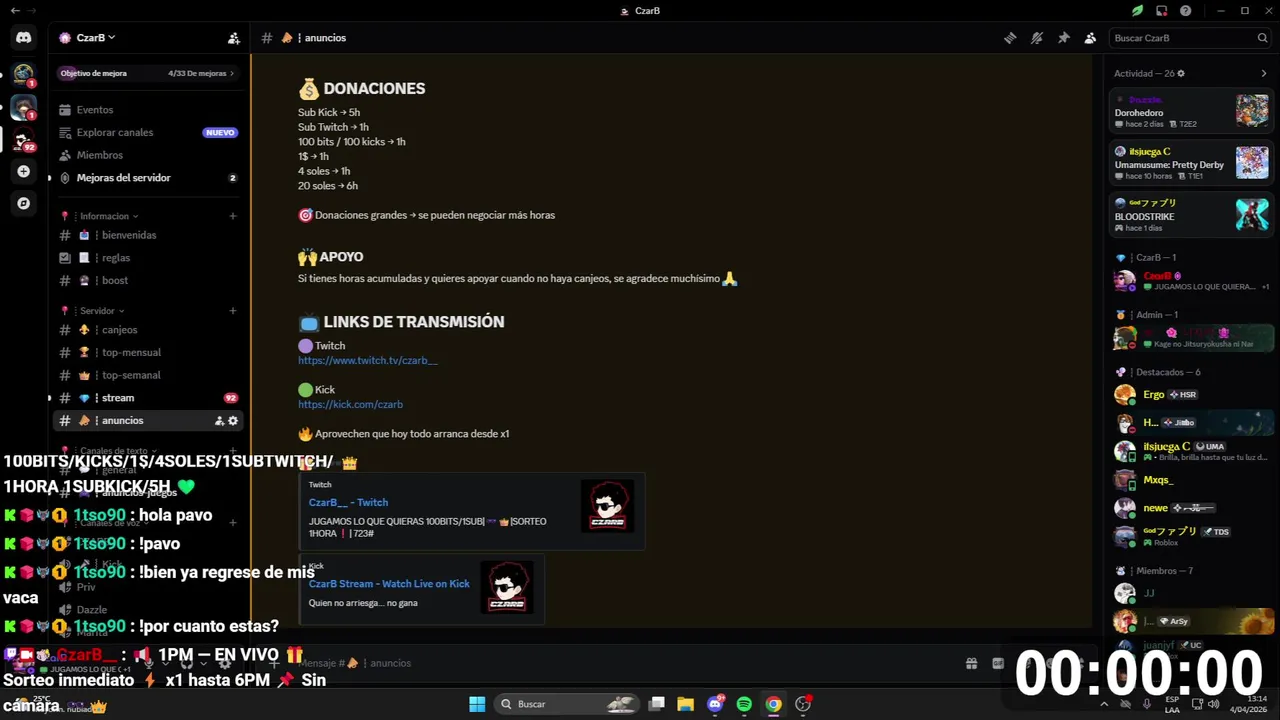Open Activity settings gear next to Actividad
Viewport: 1280px width, 720px height.
1181,73
